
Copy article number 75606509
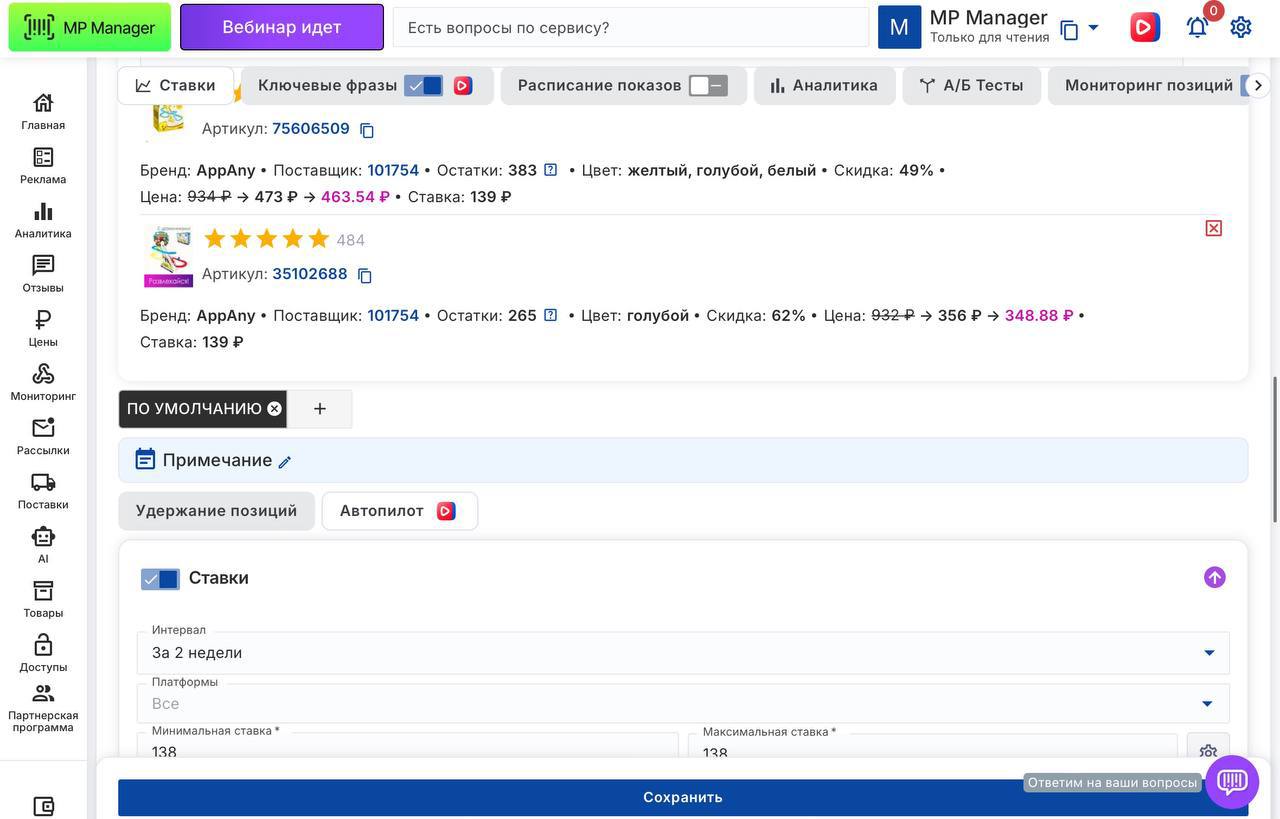[367, 130]
